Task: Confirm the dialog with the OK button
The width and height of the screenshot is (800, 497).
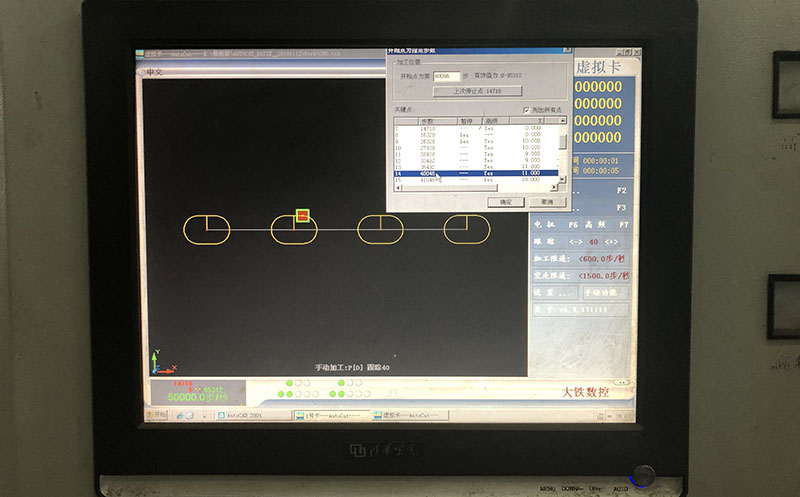Action: [x=506, y=201]
